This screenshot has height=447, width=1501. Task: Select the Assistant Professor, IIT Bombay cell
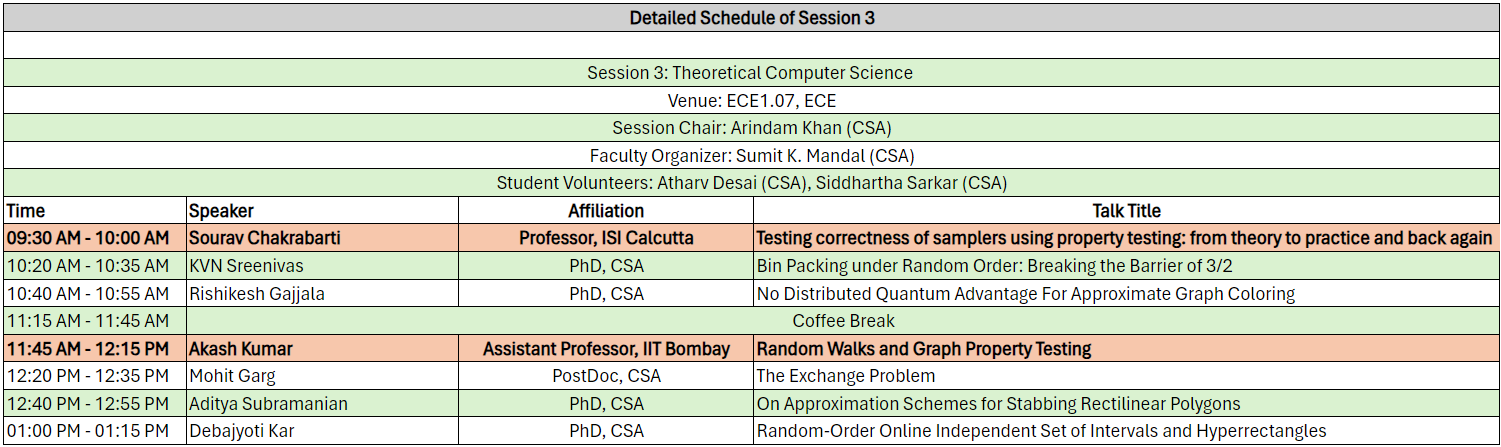(606, 349)
